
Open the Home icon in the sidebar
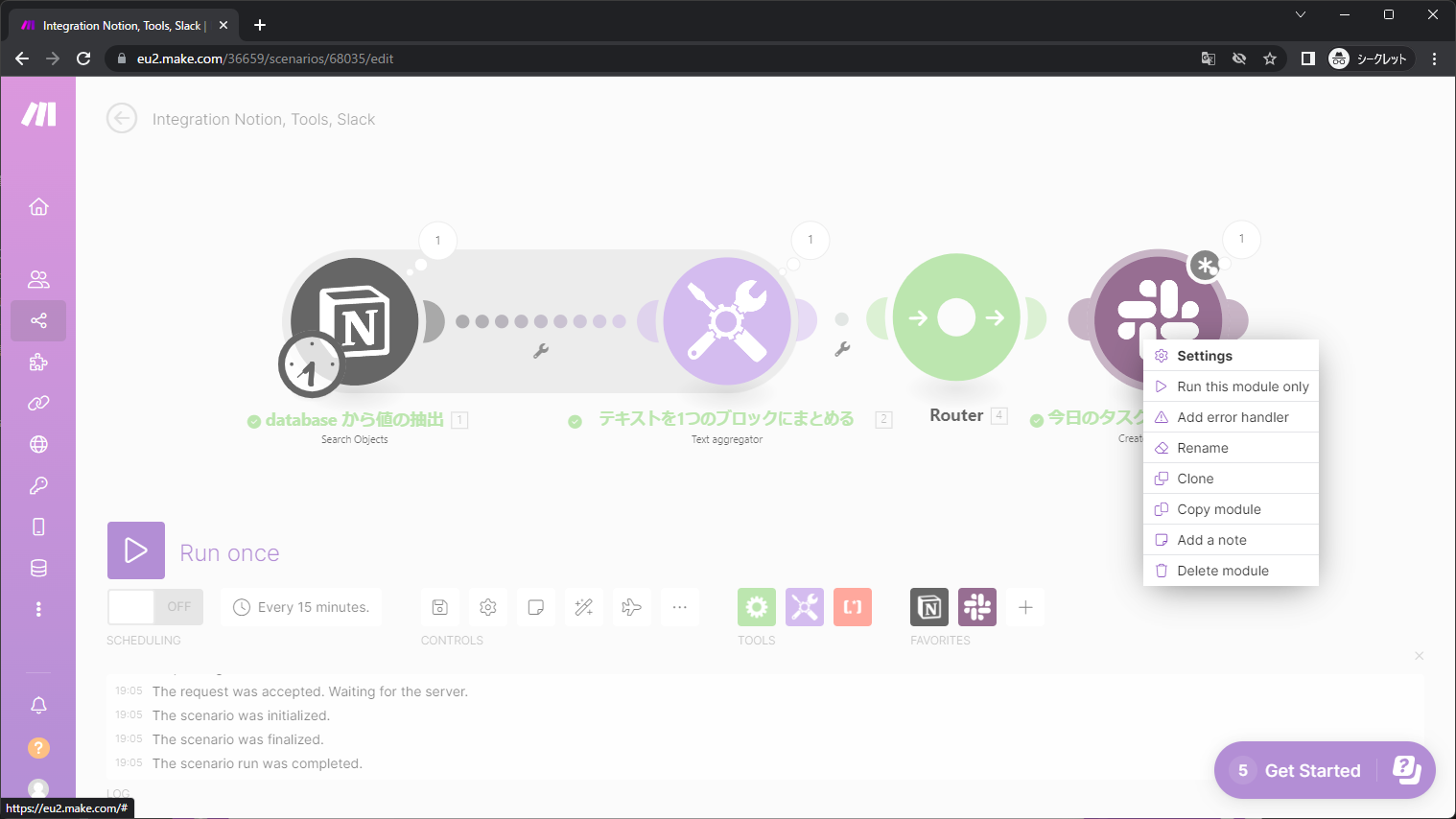pyautogui.click(x=38, y=206)
